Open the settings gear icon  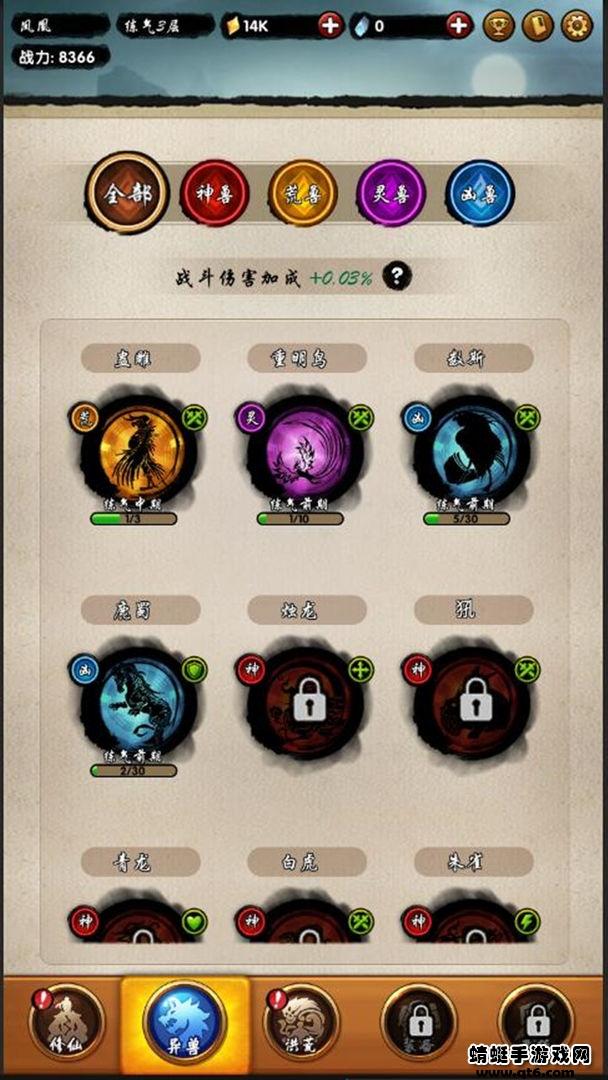577,26
